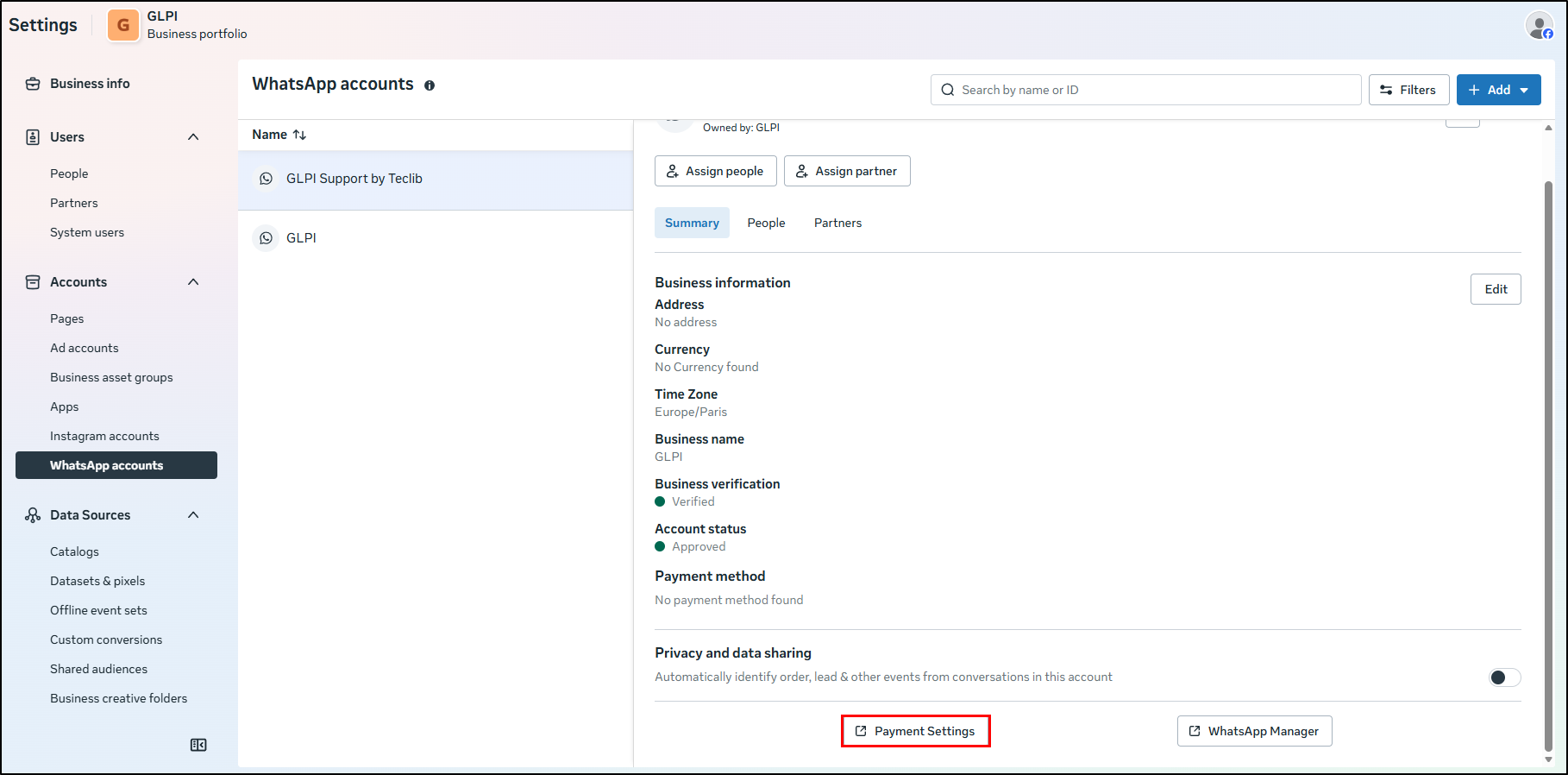This screenshot has height=775, width=1568.
Task: Open the Add dropdown menu
Action: pos(1498,90)
